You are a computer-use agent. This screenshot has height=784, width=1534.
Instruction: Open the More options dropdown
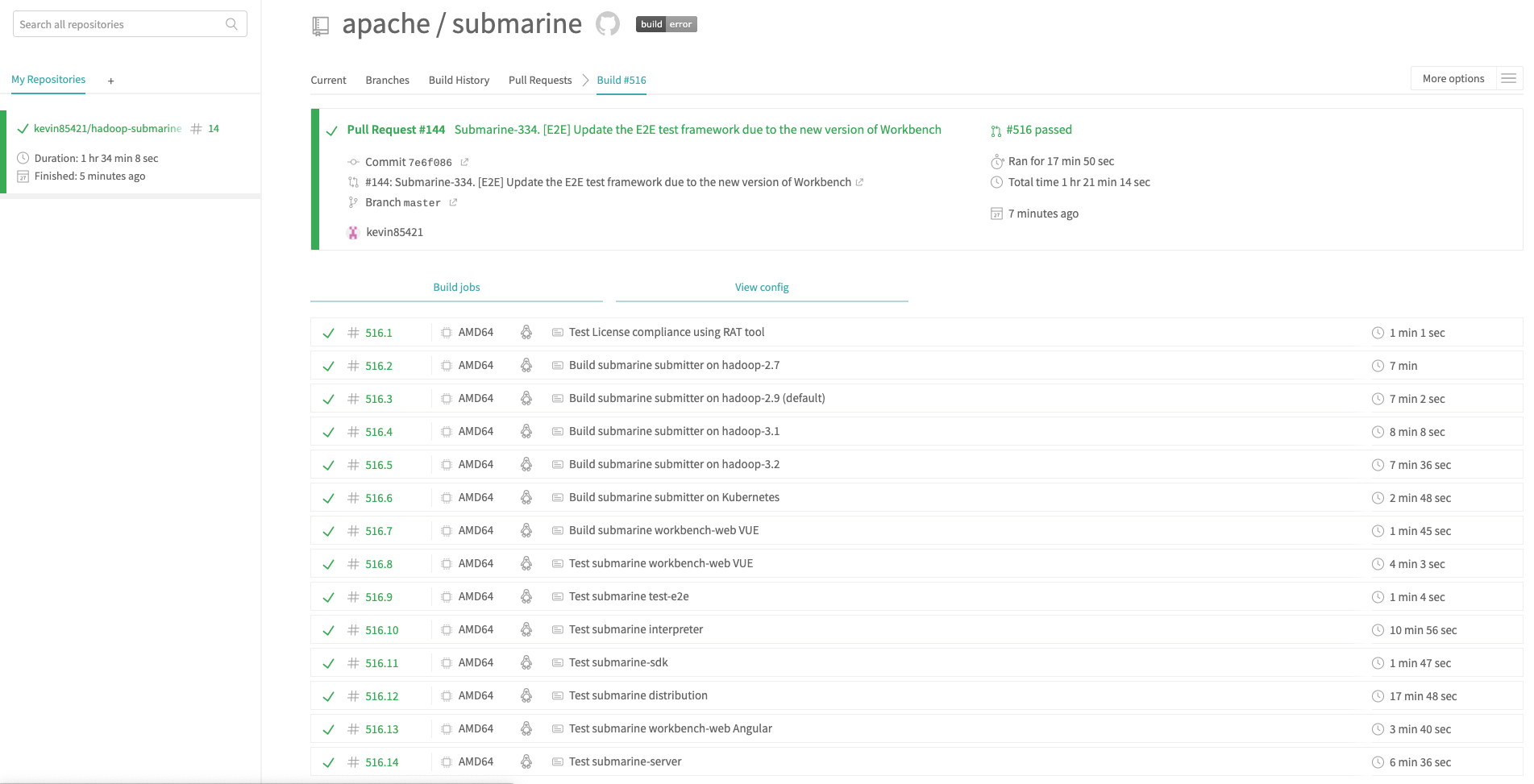click(x=1453, y=78)
